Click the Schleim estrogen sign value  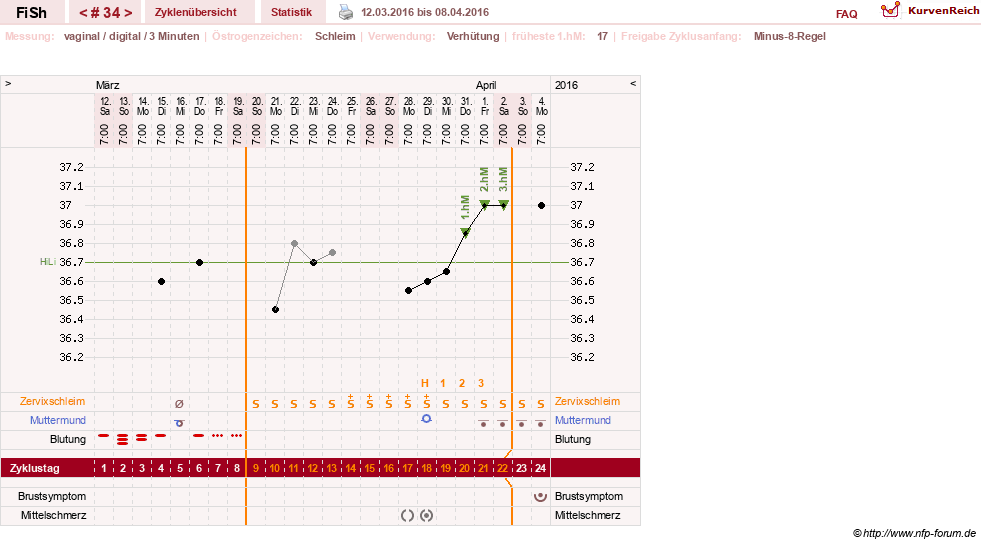335,36
